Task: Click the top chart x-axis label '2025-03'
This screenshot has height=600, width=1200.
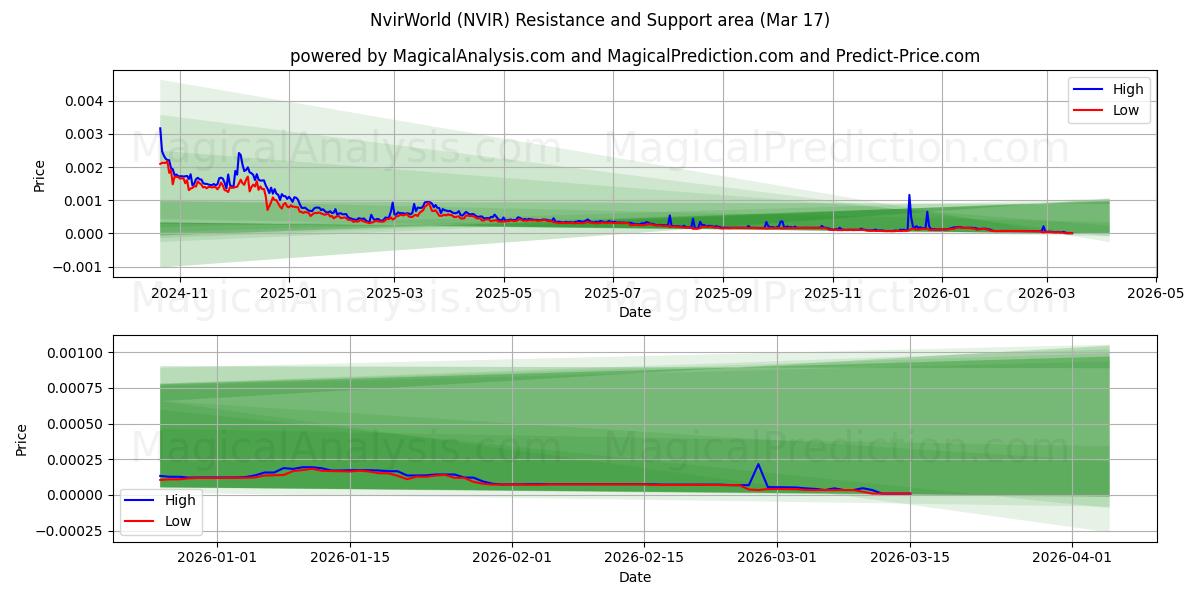Action: point(394,294)
